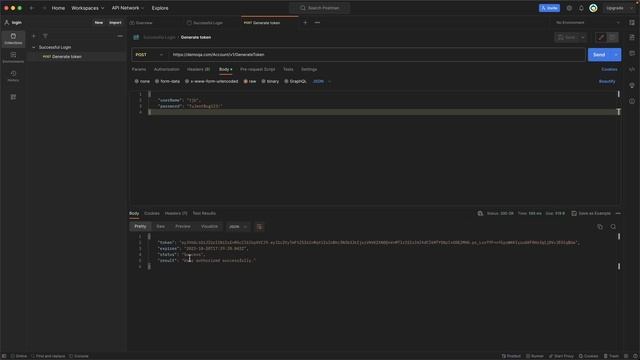The height and width of the screenshot is (360, 640).
Task: Open response three-dot options menu
Action: (618, 213)
